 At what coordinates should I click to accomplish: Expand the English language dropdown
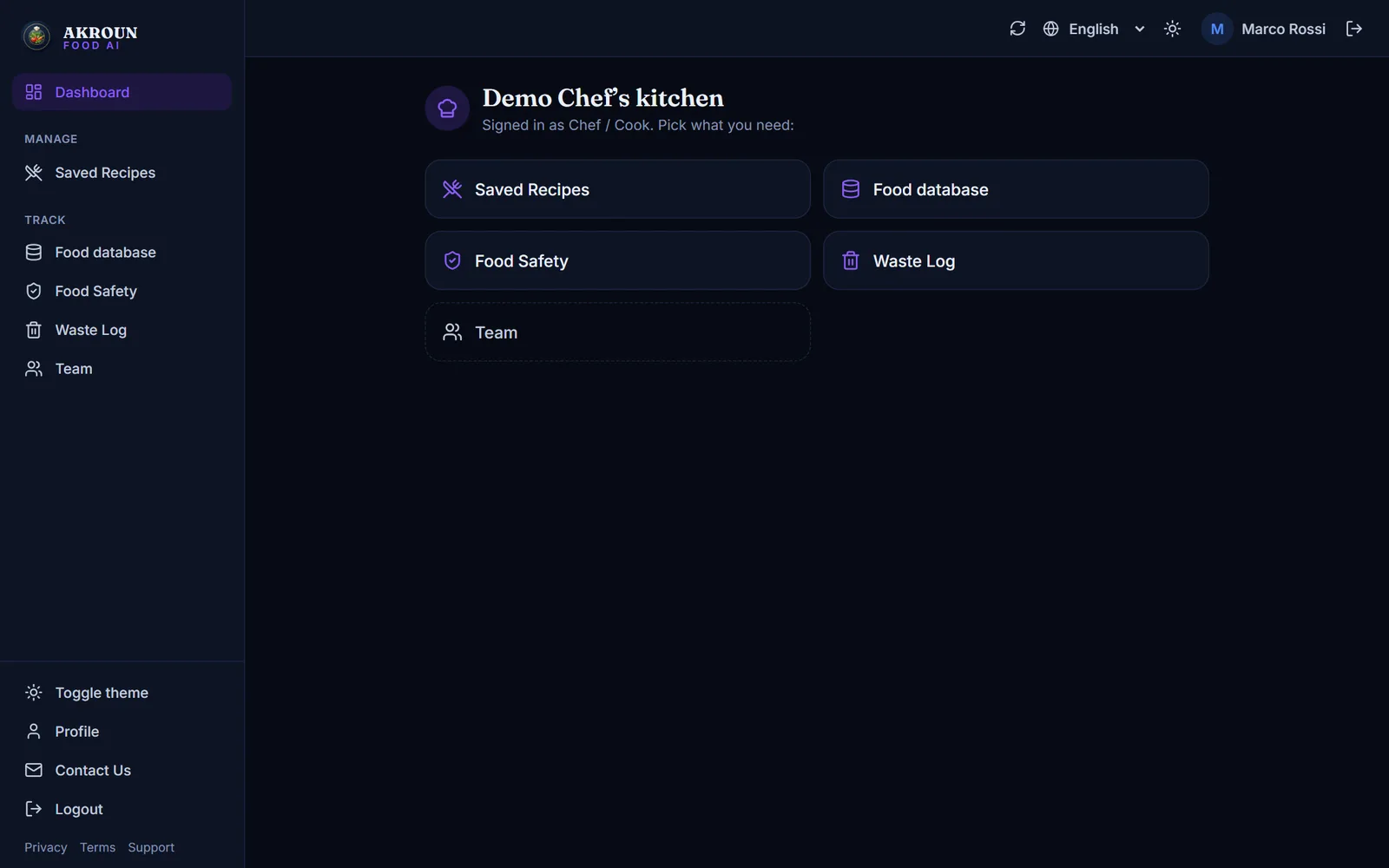(x=1106, y=29)
